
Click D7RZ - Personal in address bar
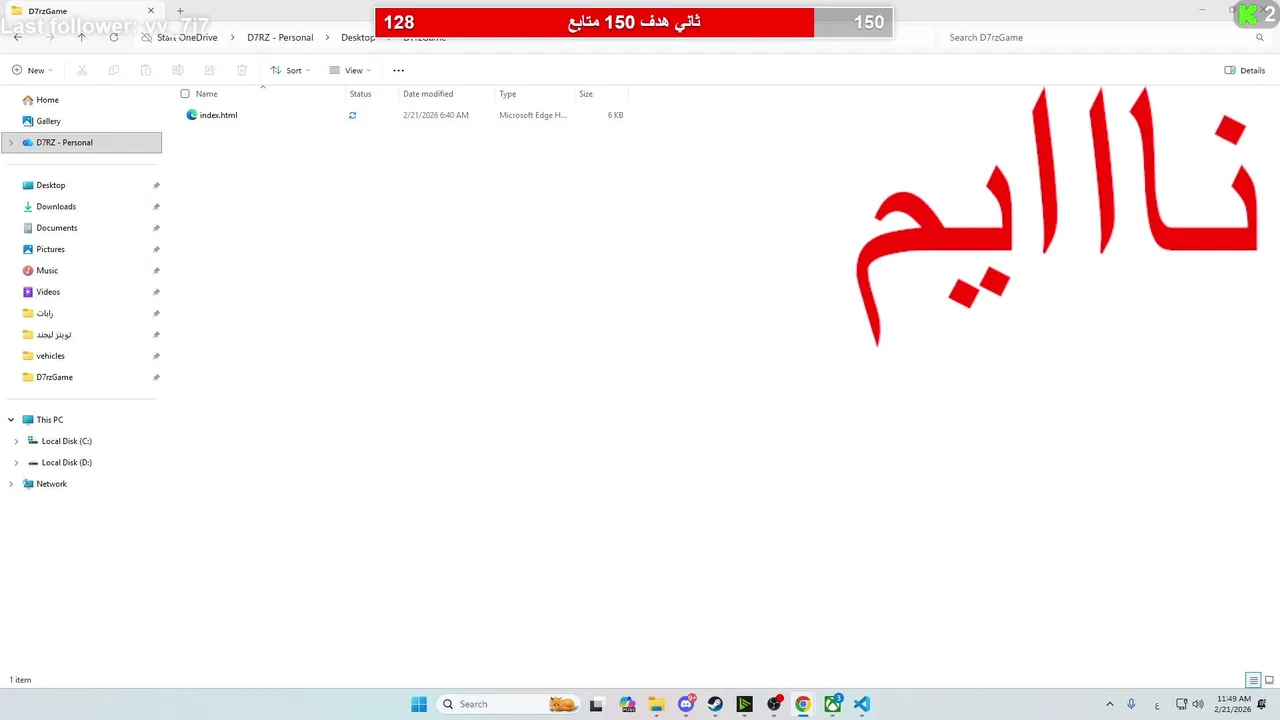(x=280, y=37)
